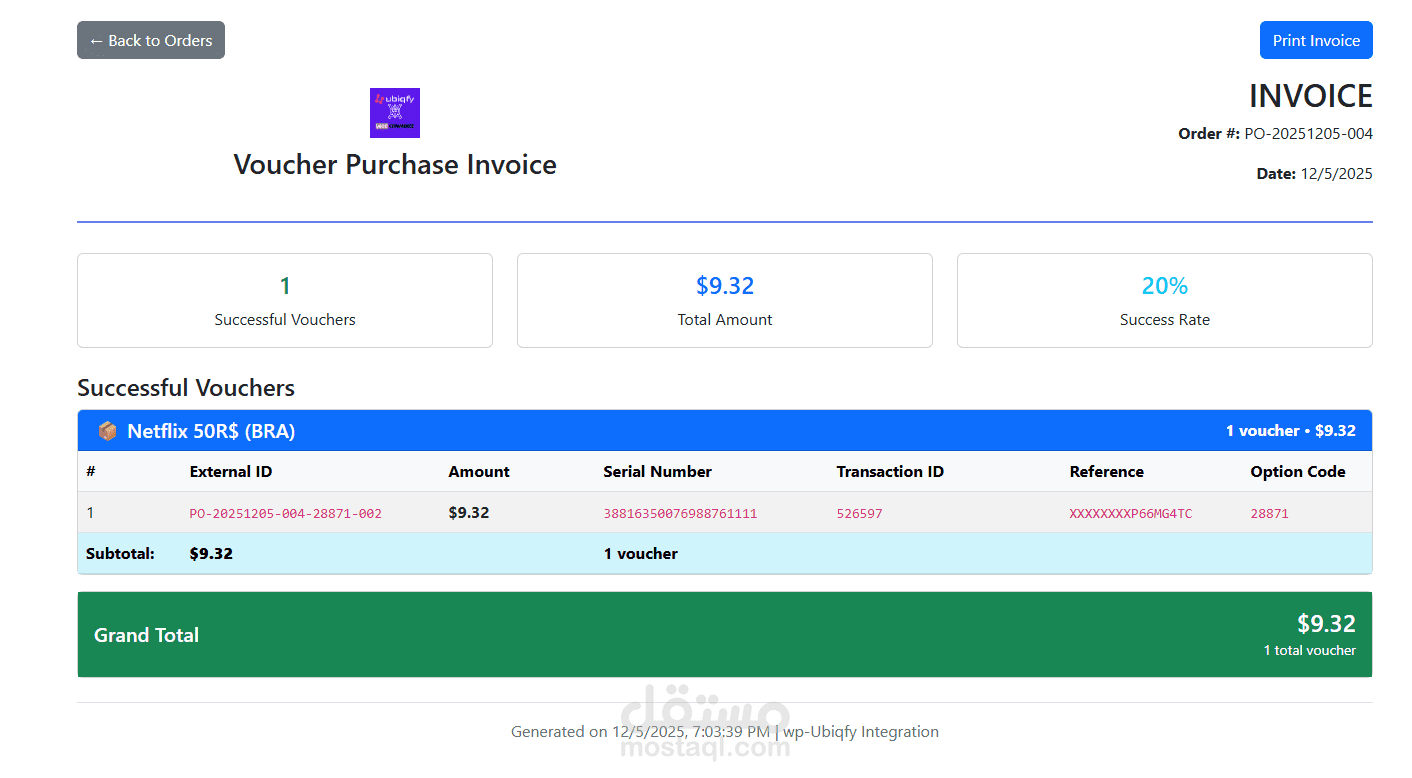
Task: Click the Transaction ID column header
Action: tap(890, 472)
